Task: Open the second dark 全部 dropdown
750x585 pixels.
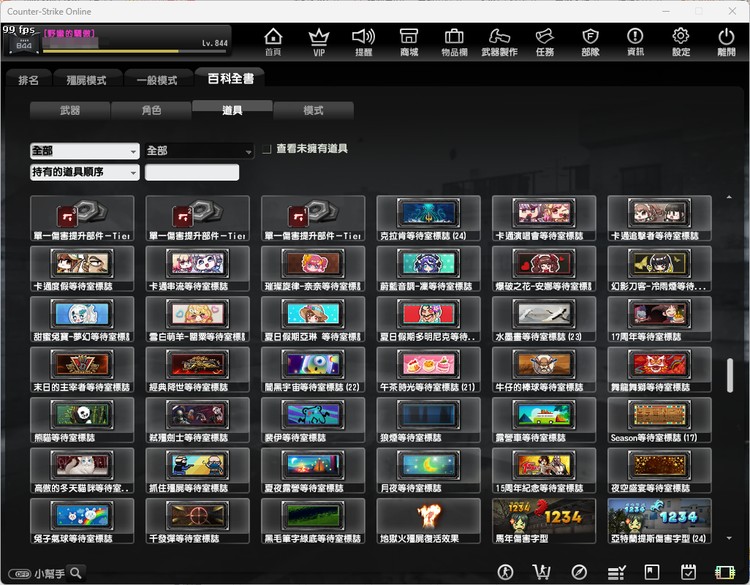Action: click(199, 151)
